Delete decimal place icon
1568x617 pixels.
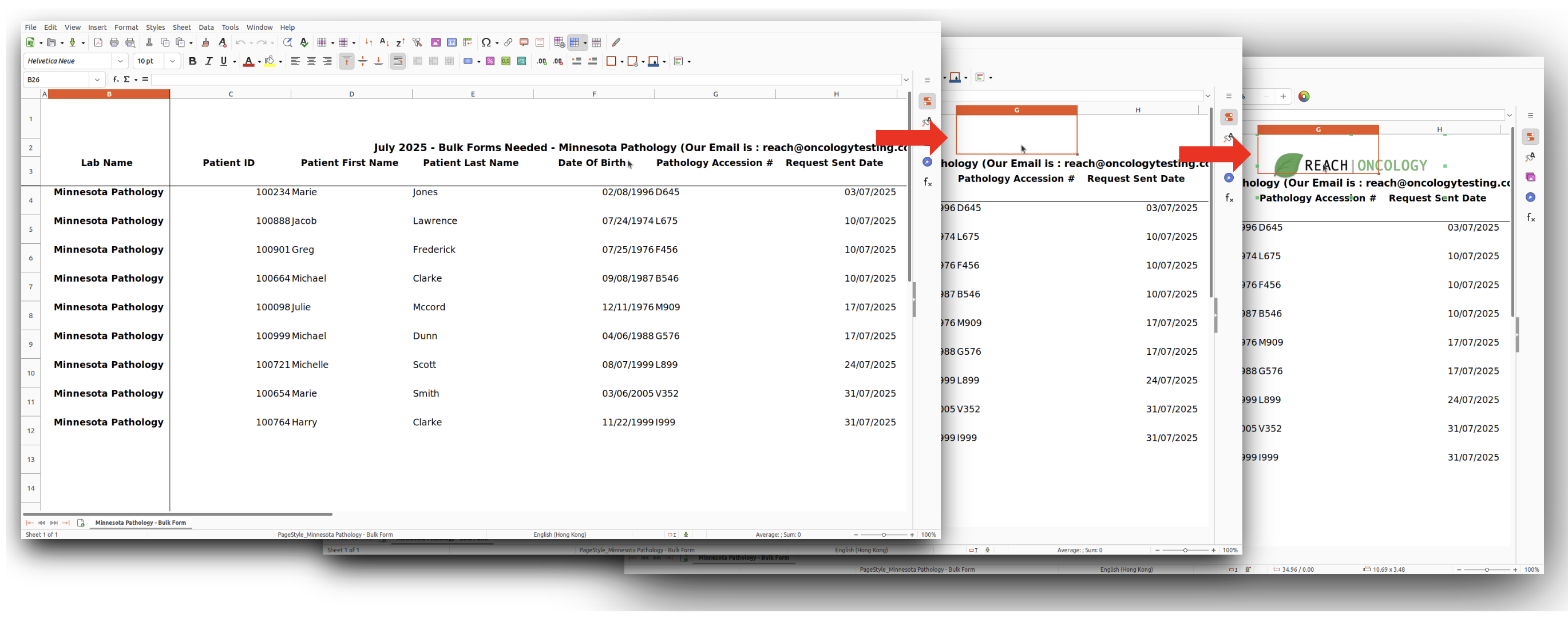click(x=557, y=61)
